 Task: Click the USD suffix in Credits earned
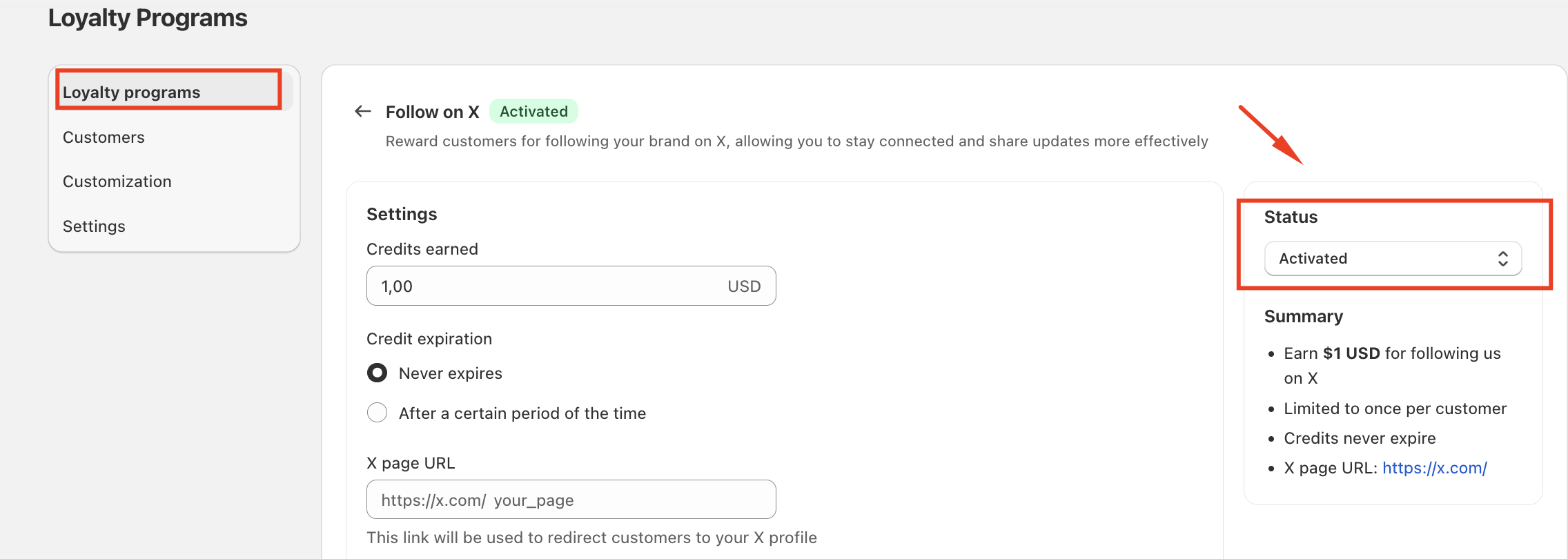(743, 286)
